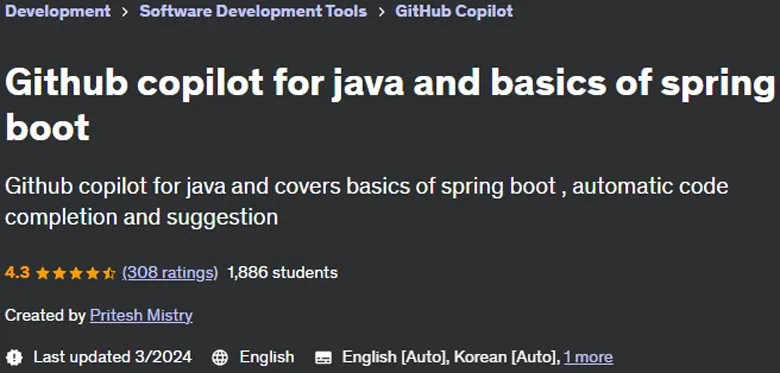Open the (308 ratings) link

170,273
